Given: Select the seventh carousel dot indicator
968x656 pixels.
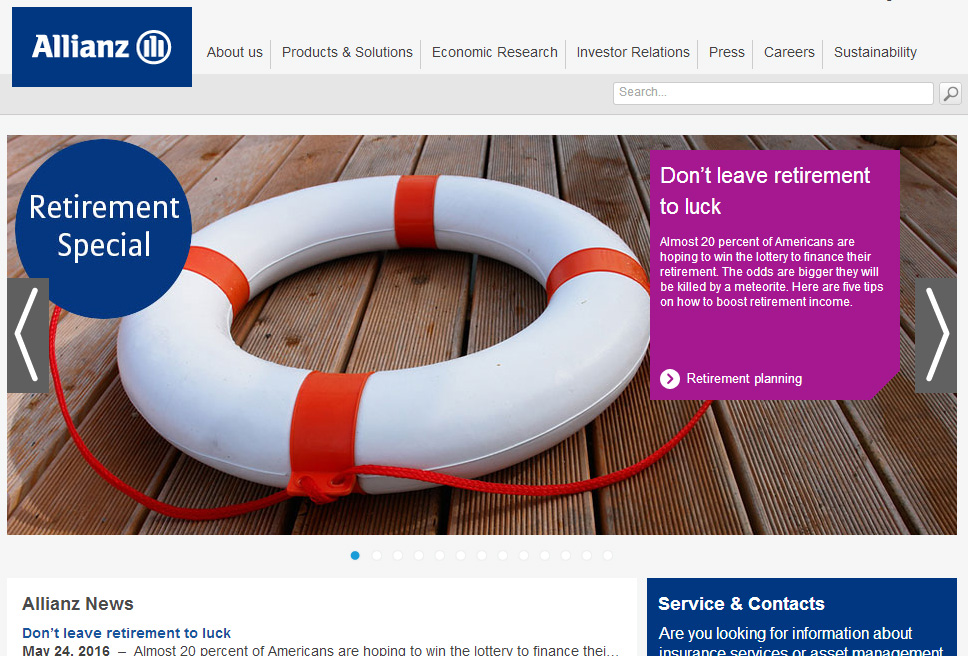Looking at the screenshot, I should coord(482,555).
